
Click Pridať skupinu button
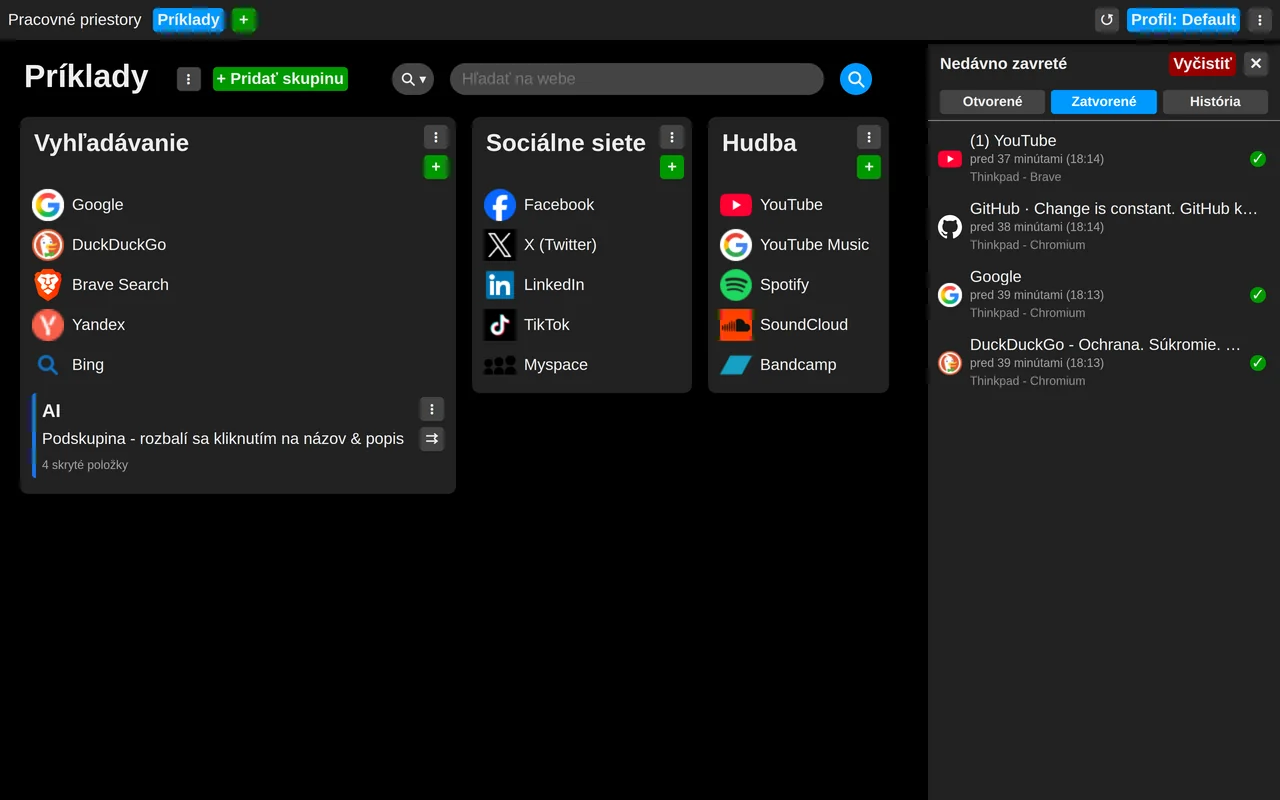(280, 79)
